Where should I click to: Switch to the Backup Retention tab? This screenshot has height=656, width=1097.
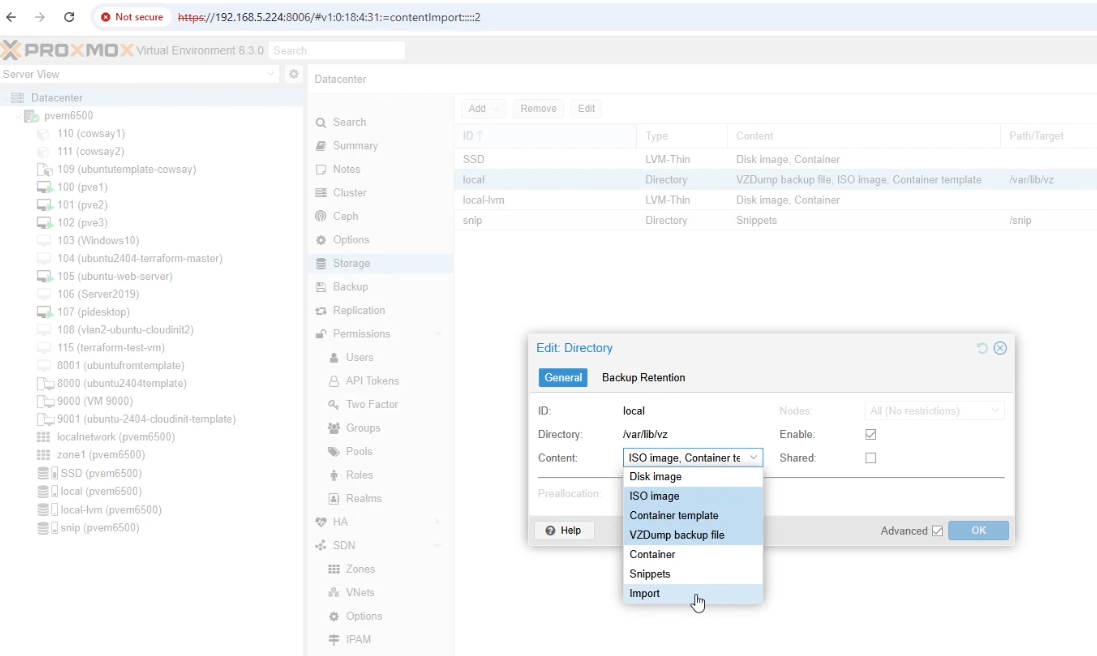click(643, 377)
